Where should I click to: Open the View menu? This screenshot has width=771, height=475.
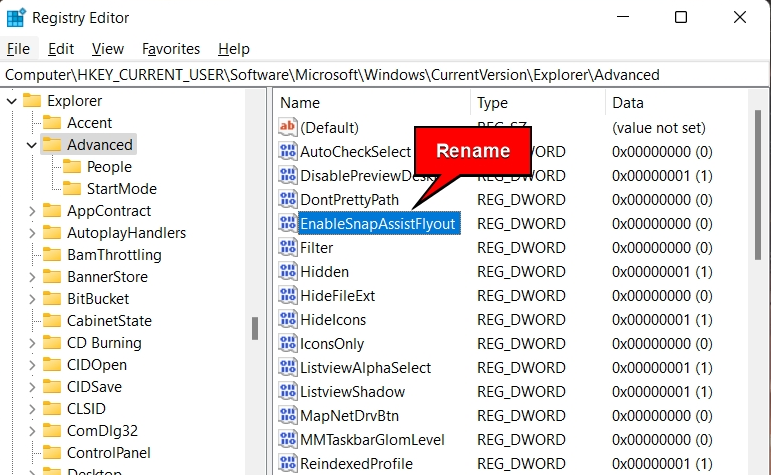tap(108, 49)
